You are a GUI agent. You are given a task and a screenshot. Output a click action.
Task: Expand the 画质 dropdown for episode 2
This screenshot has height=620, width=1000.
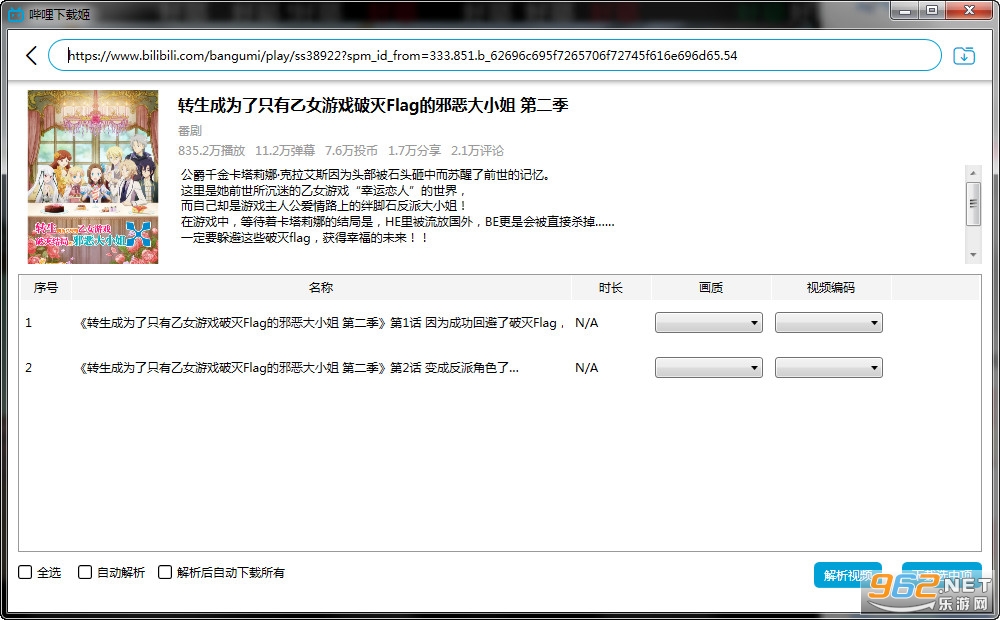click(709, 367)
